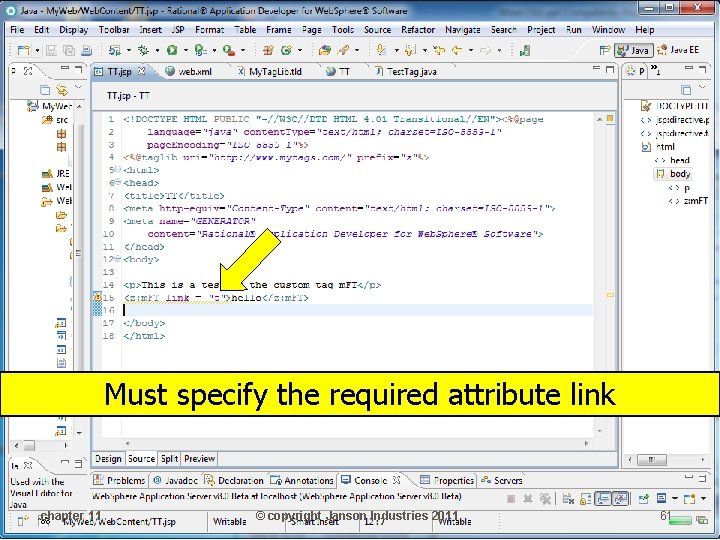Click the Open Type folder icon
The width and height of the screenshot is (720, 540).
point(325,50)
